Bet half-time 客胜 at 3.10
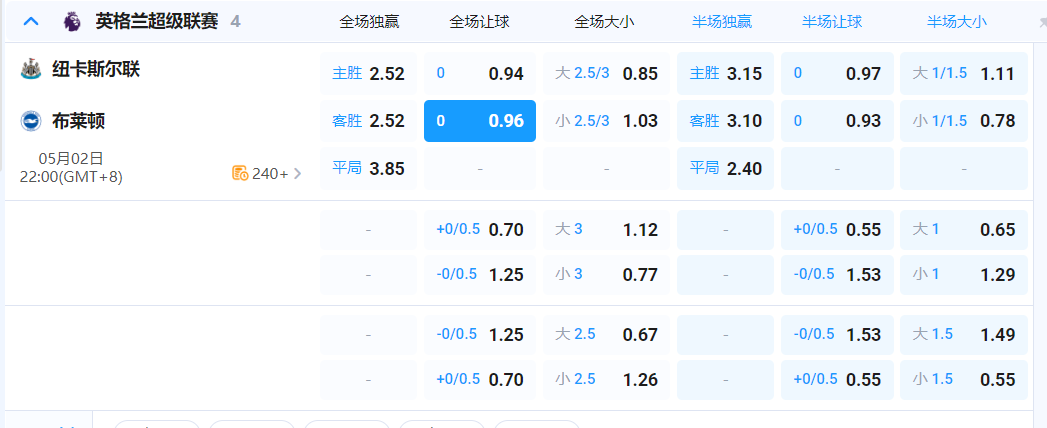This screenshot has width=1047, height=428. coord(725,121)
